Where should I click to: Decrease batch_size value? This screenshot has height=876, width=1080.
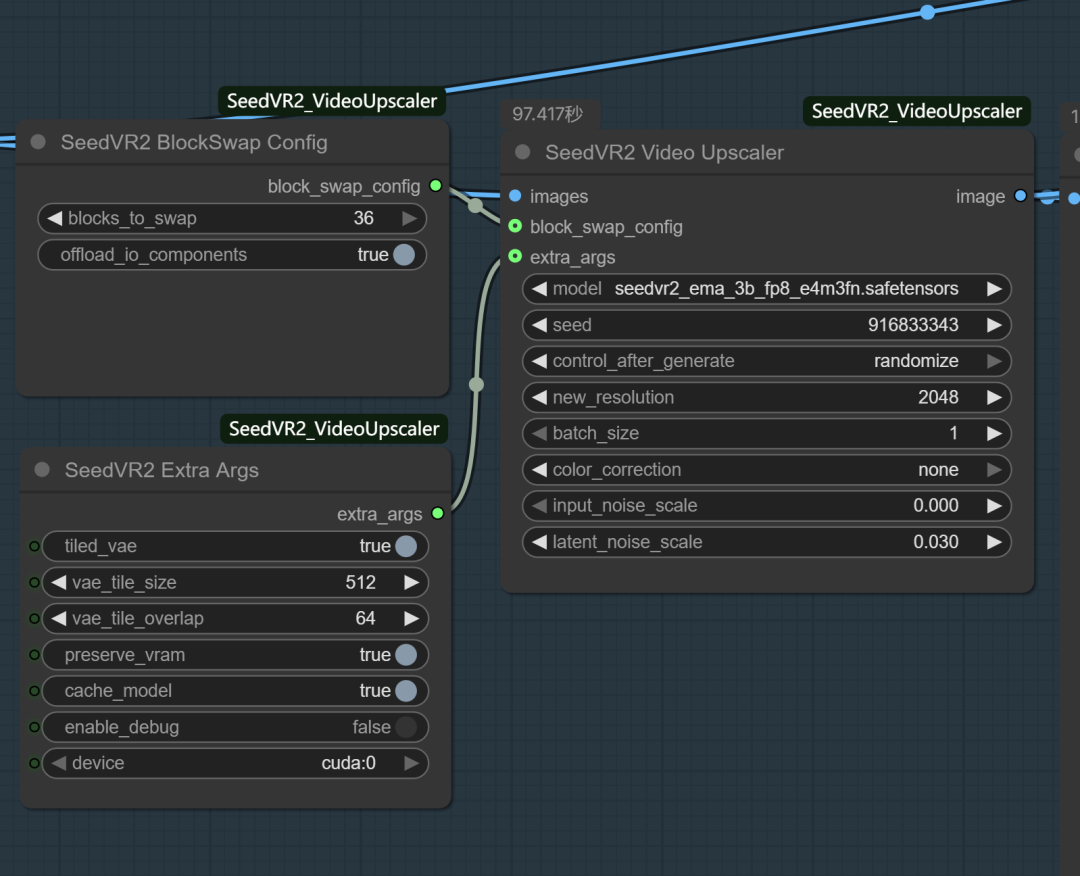pos(539,433)
